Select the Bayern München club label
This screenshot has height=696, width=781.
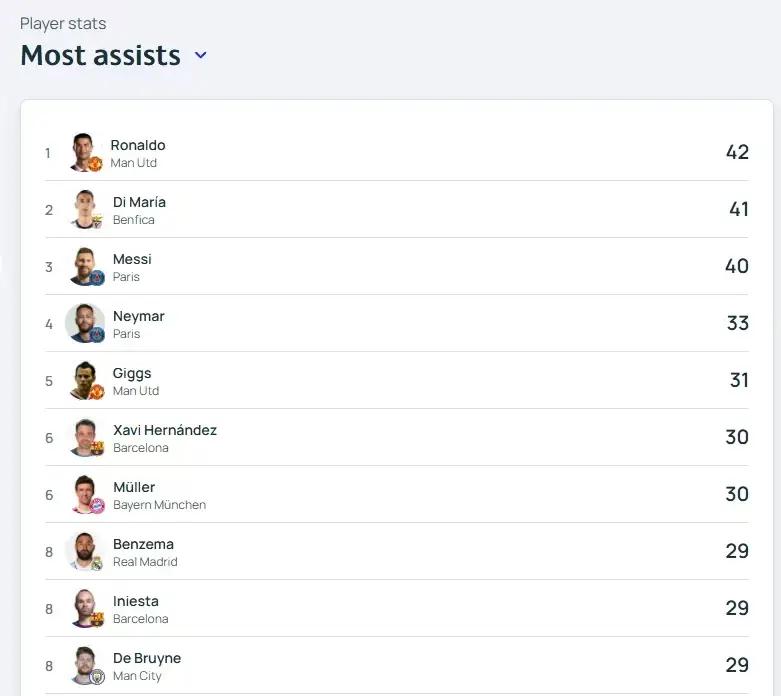coord(159,505)
